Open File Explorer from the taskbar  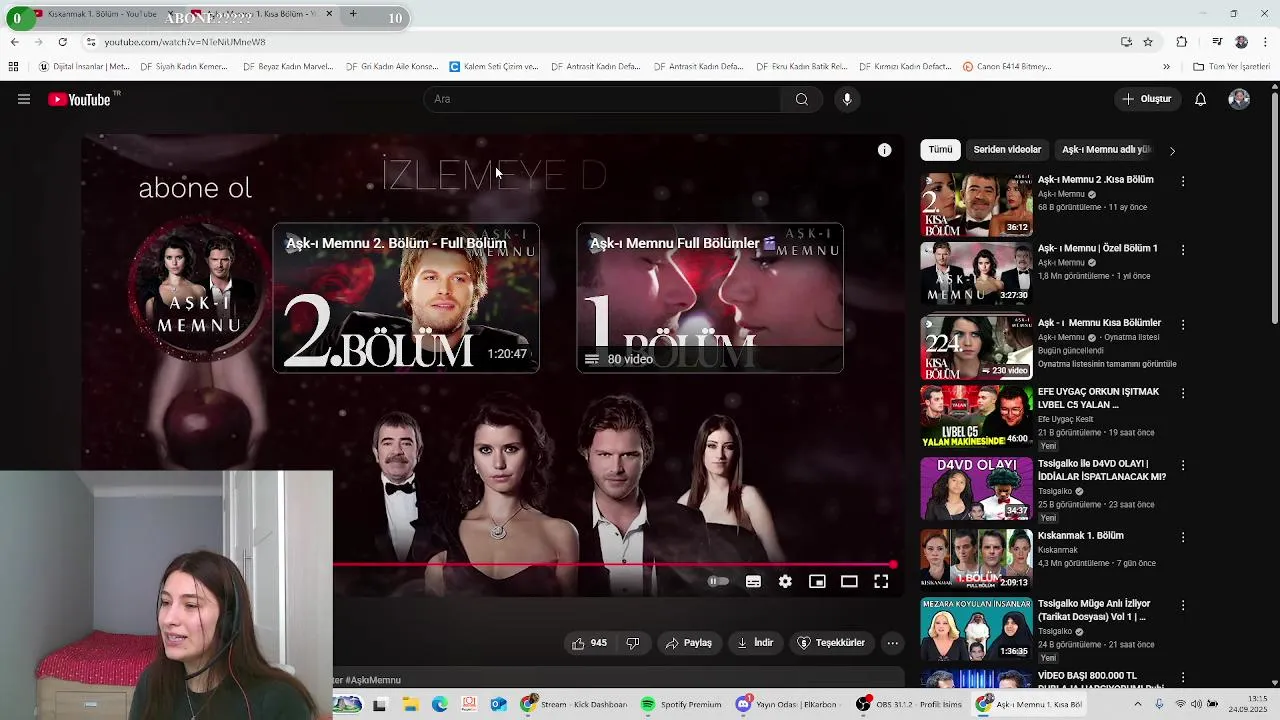pyautogui.click(x=410, y=704)
